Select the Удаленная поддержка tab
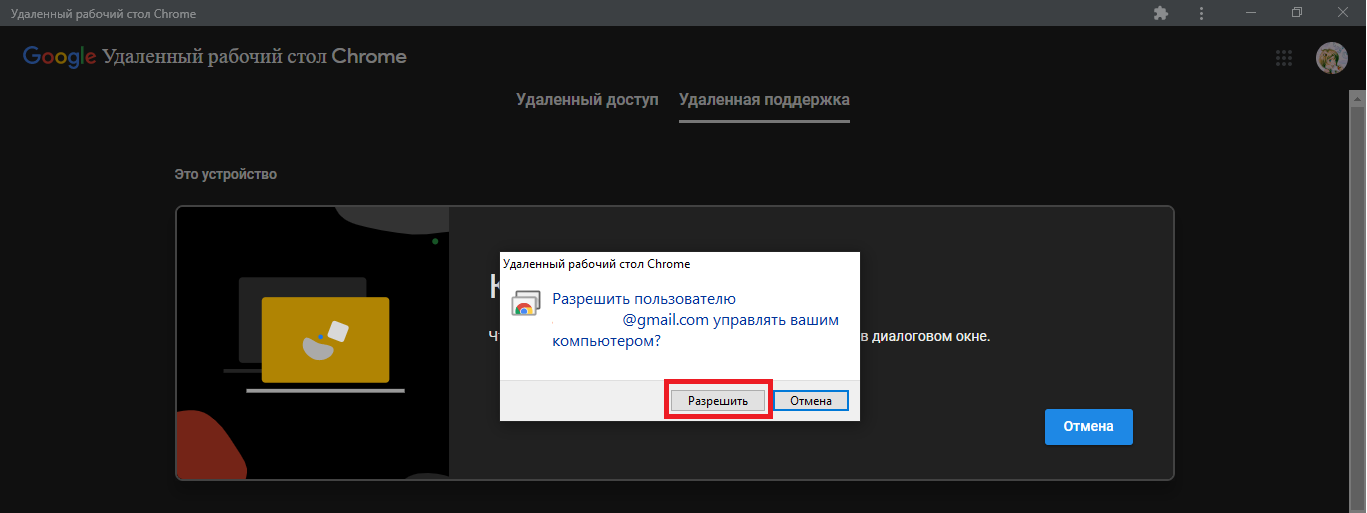The image size is (1367, 513). click(764, 100)
